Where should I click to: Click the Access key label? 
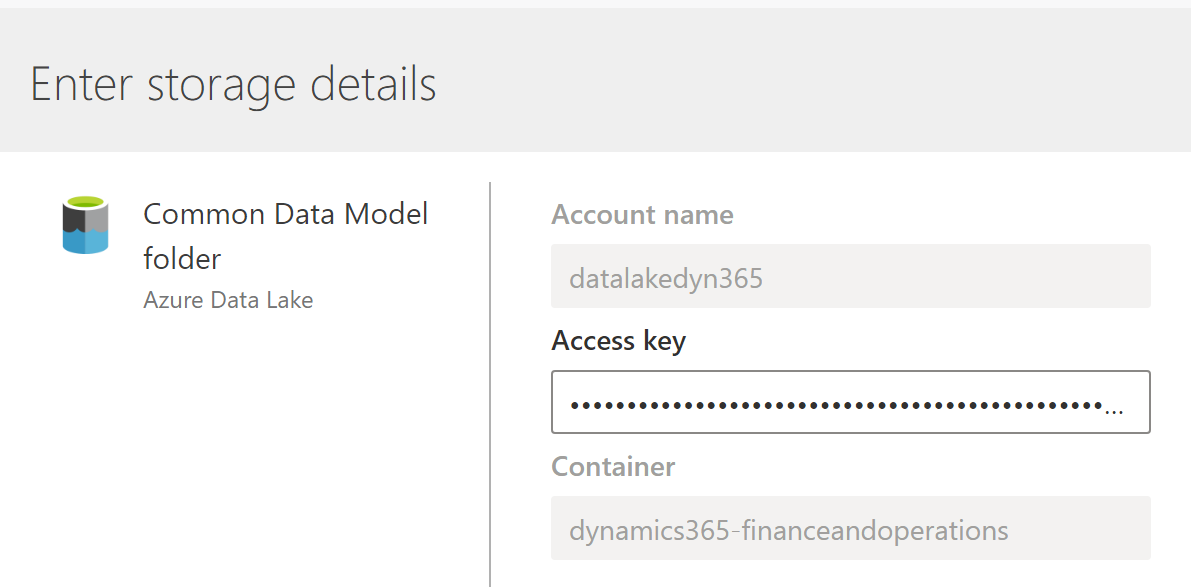click(619, 341)
